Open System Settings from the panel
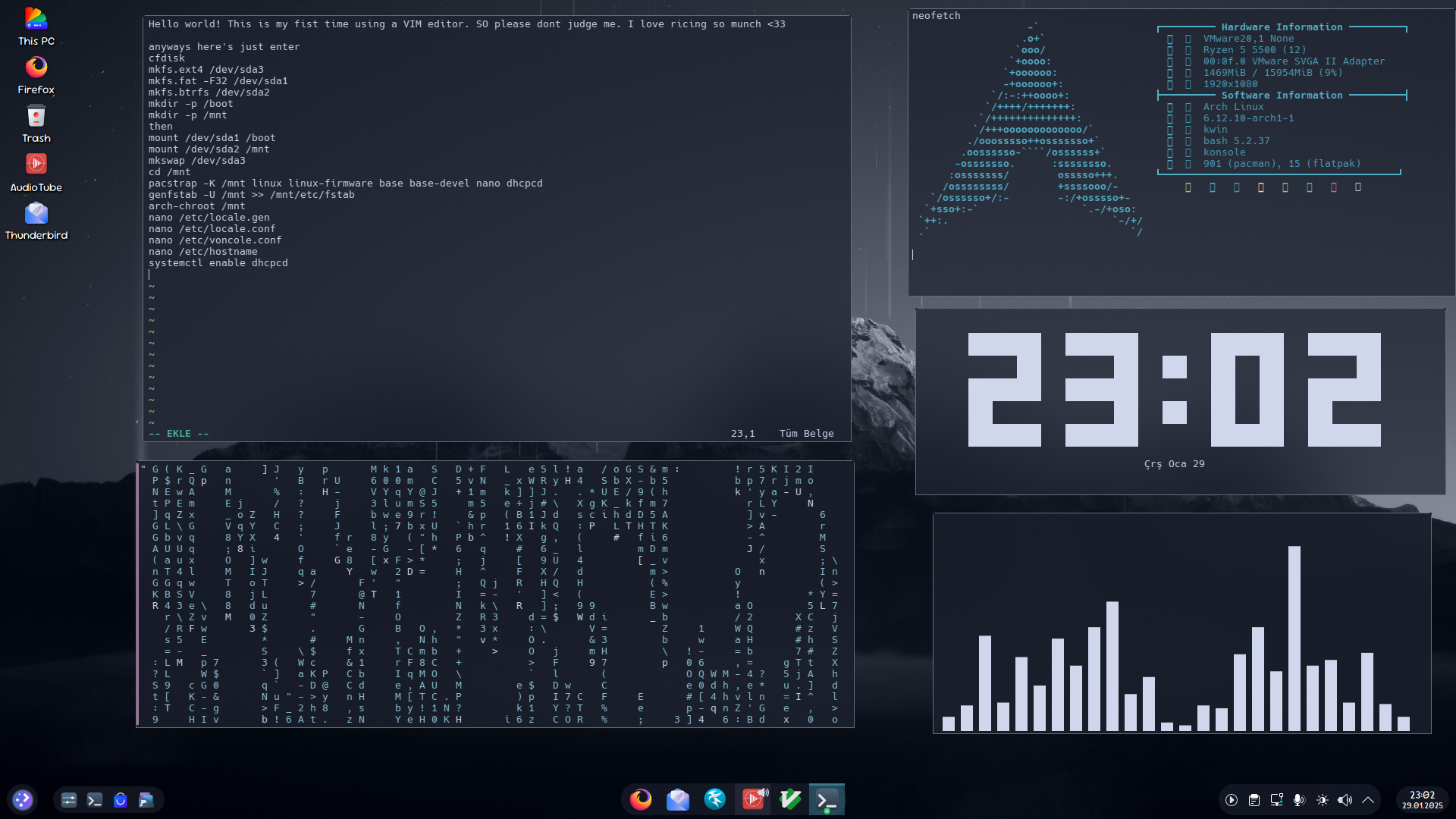 (x=69, y=800)
